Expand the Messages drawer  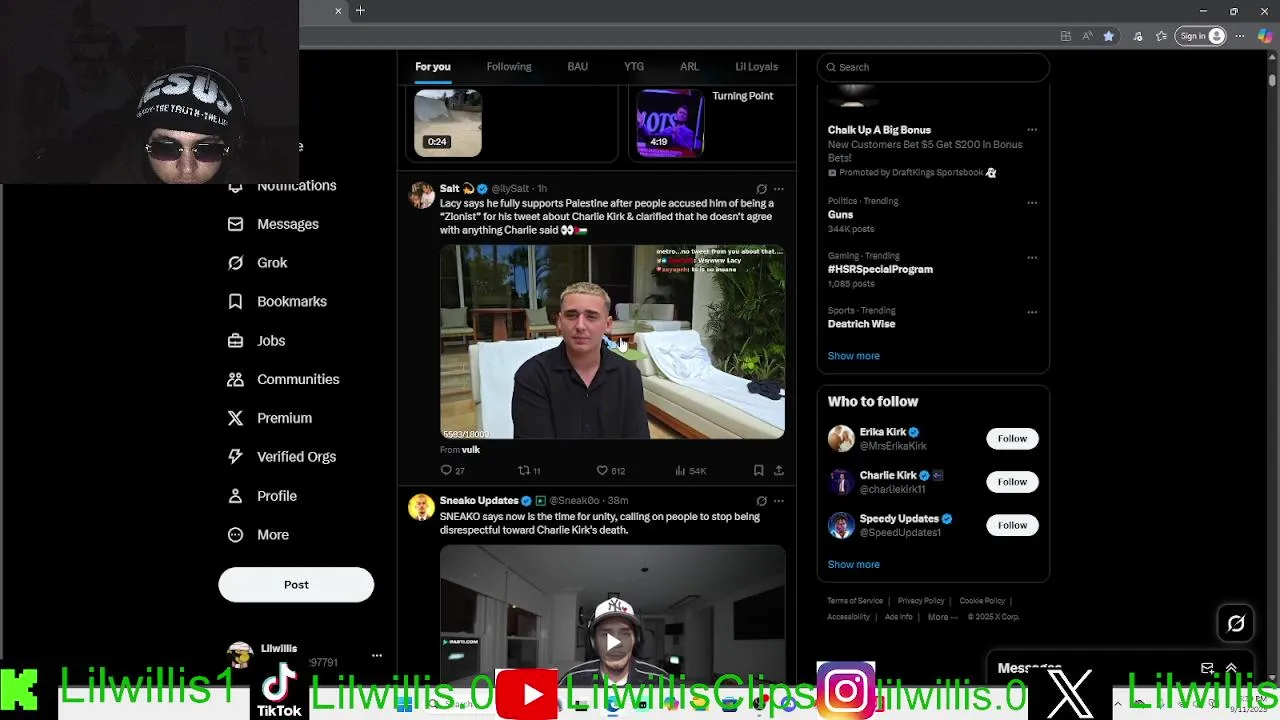pyautogui.click(x=1231, y=668)
